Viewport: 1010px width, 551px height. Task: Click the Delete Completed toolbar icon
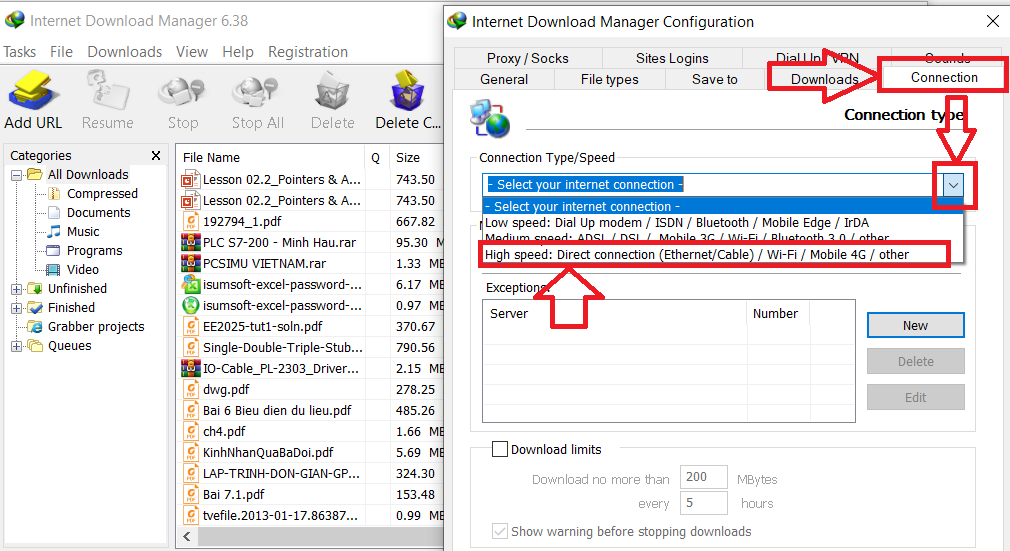coord(407,90)
